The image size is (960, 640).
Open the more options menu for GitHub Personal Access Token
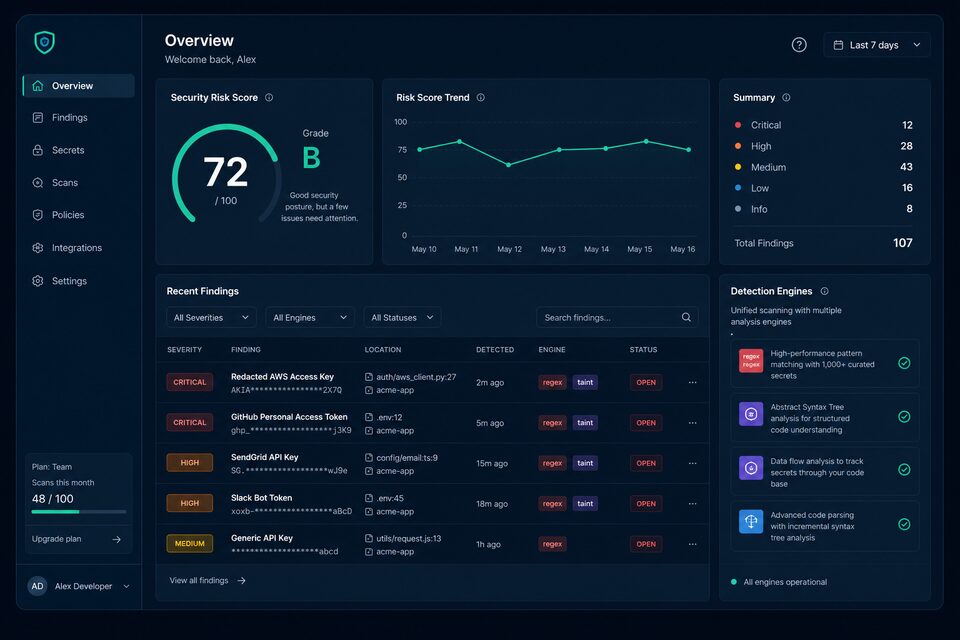[692, 423]
